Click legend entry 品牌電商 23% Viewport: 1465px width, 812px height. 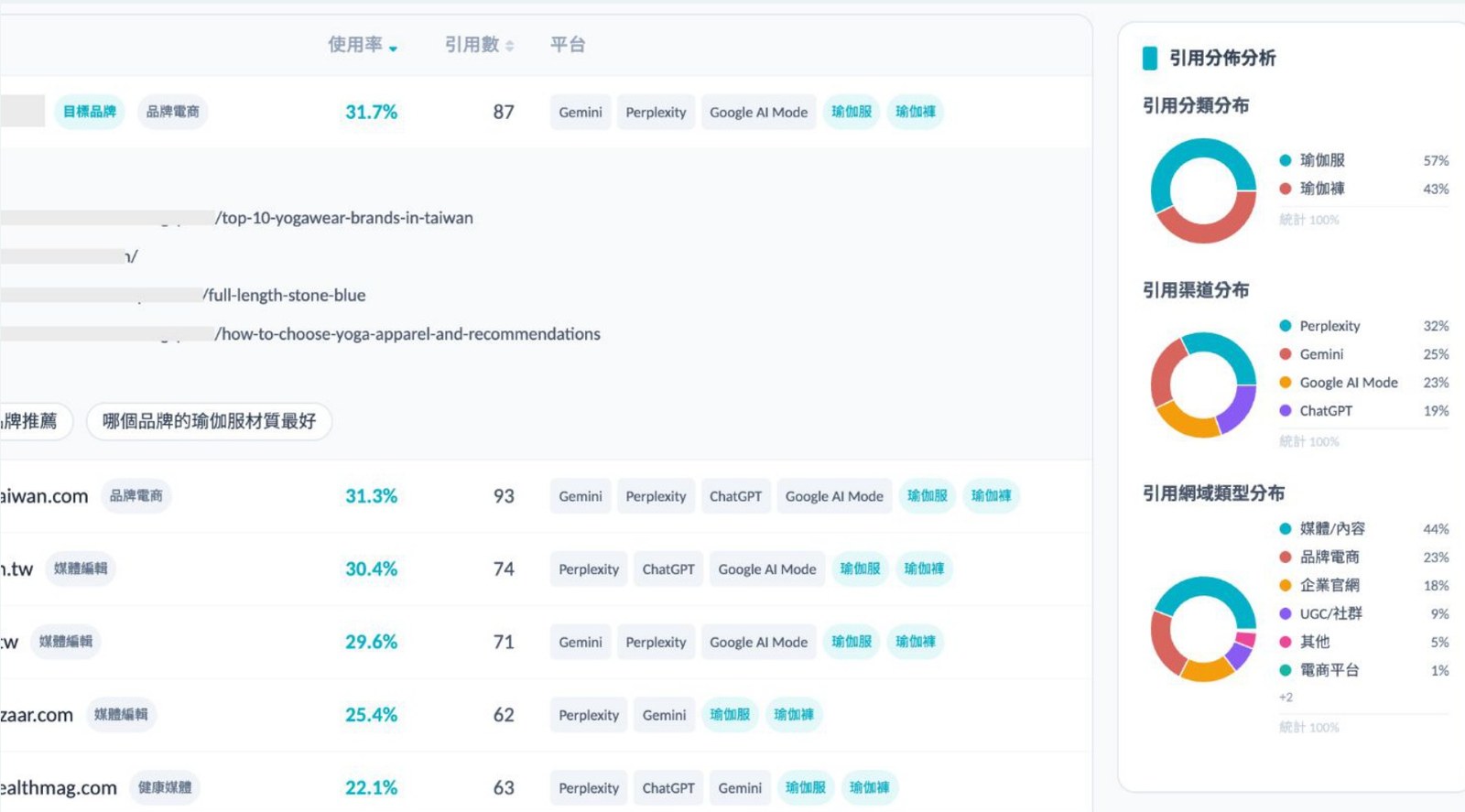1364,557
